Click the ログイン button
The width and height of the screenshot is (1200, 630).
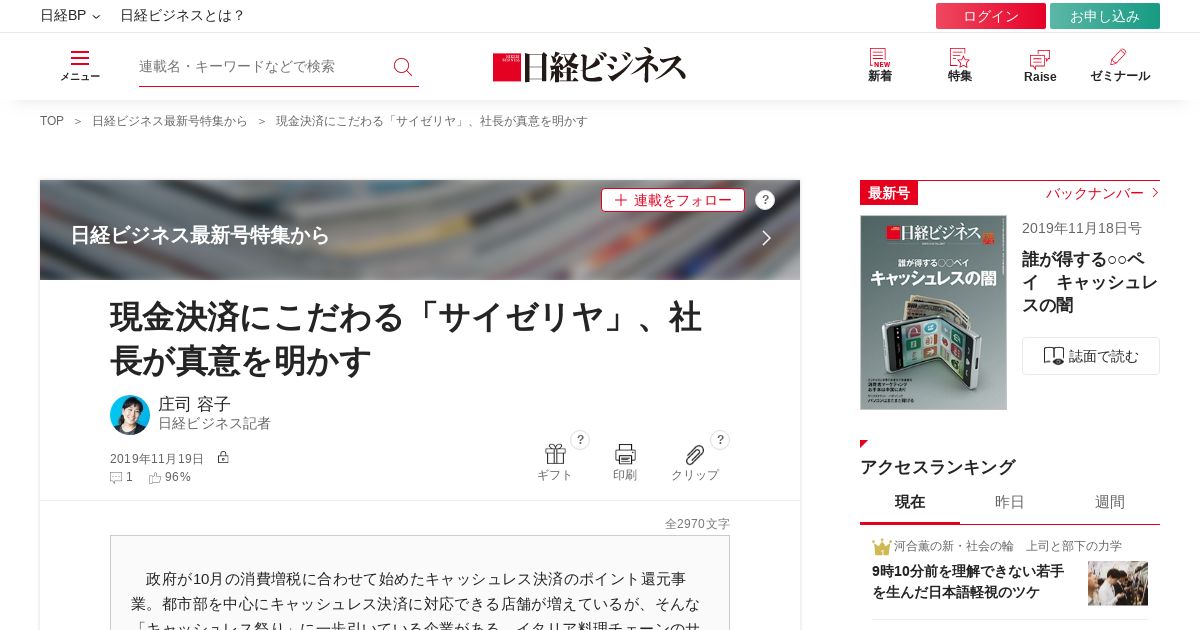coord(991,16)
